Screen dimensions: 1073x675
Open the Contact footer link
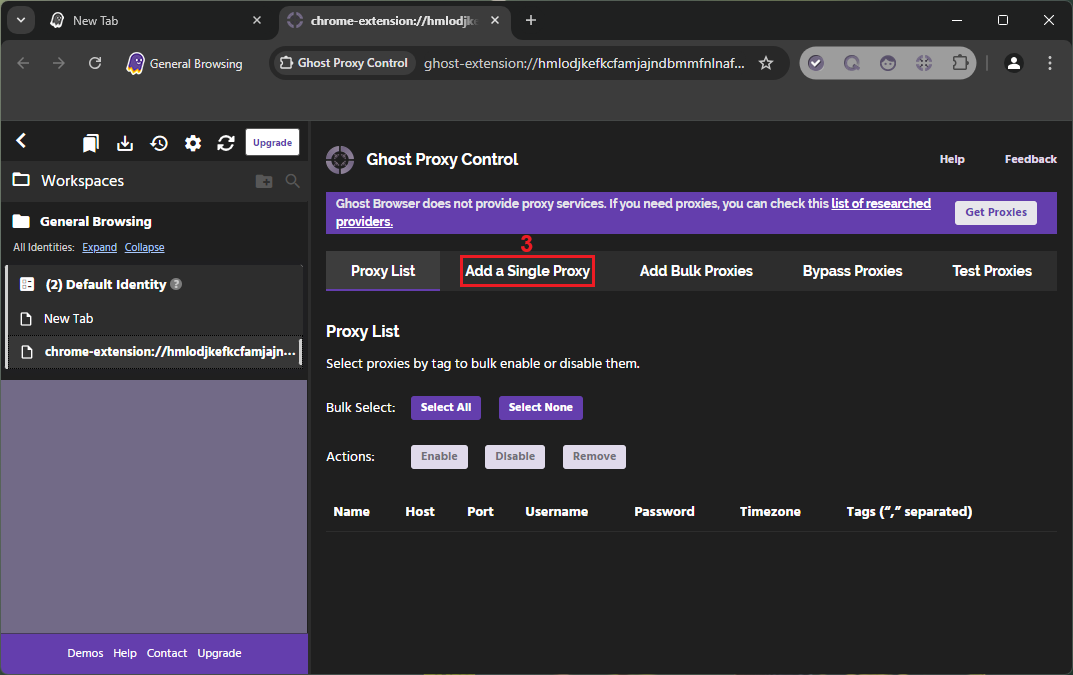coord(166,653)
